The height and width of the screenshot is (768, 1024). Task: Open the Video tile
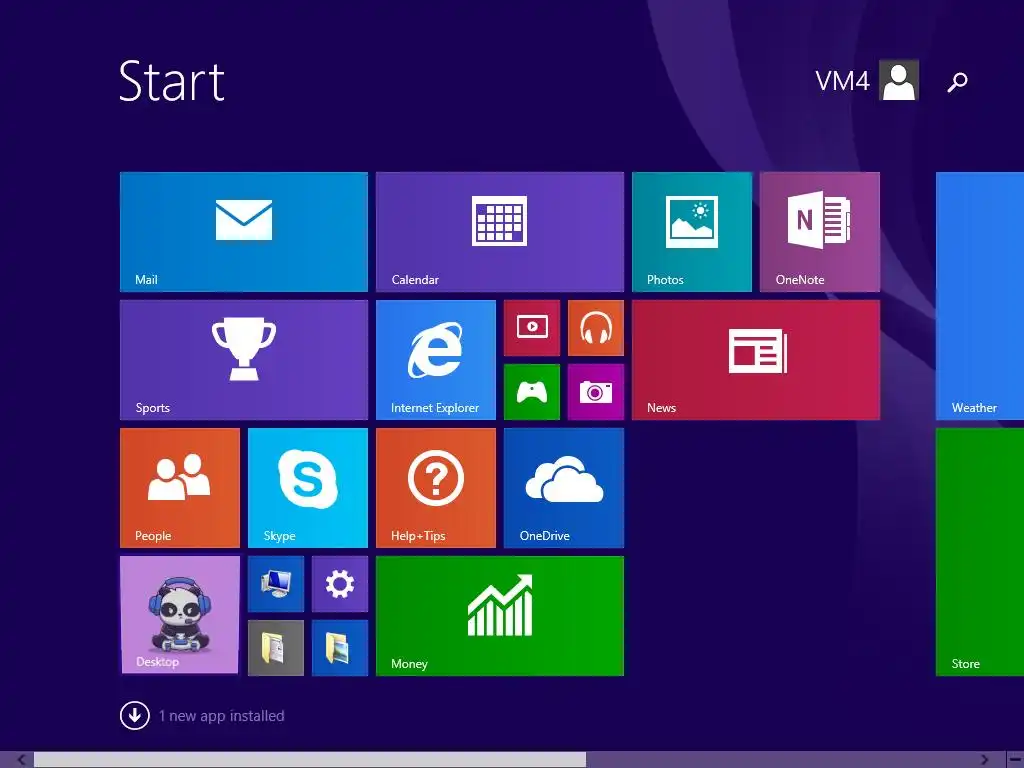coord(532,328)
